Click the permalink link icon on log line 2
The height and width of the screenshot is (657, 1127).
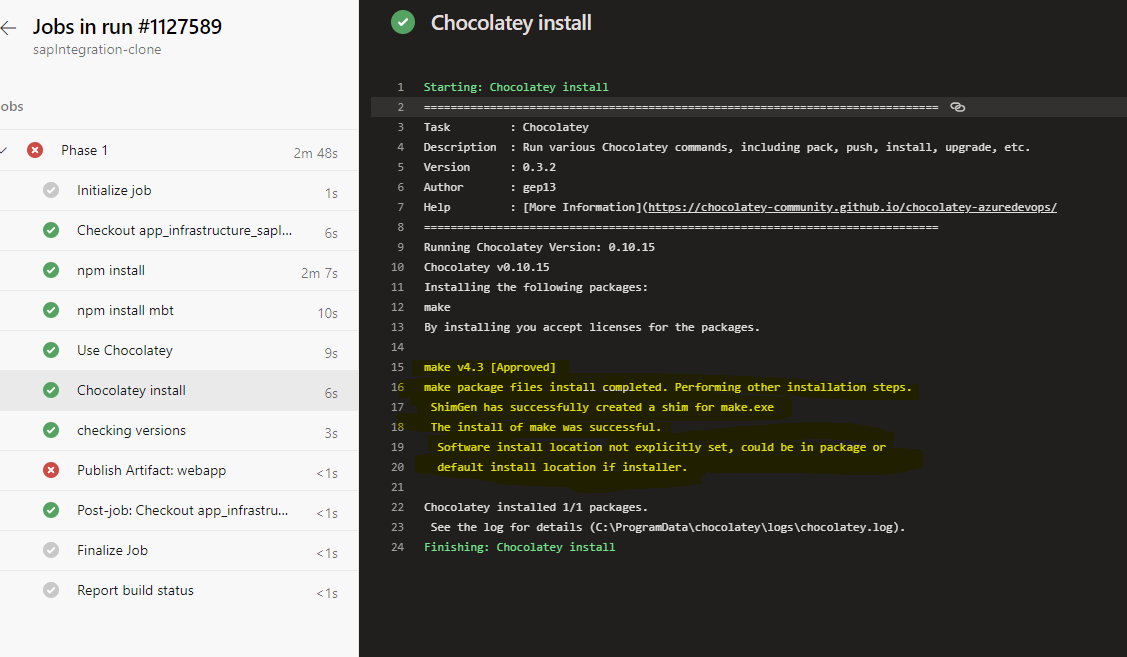click(x=957, y=107)
